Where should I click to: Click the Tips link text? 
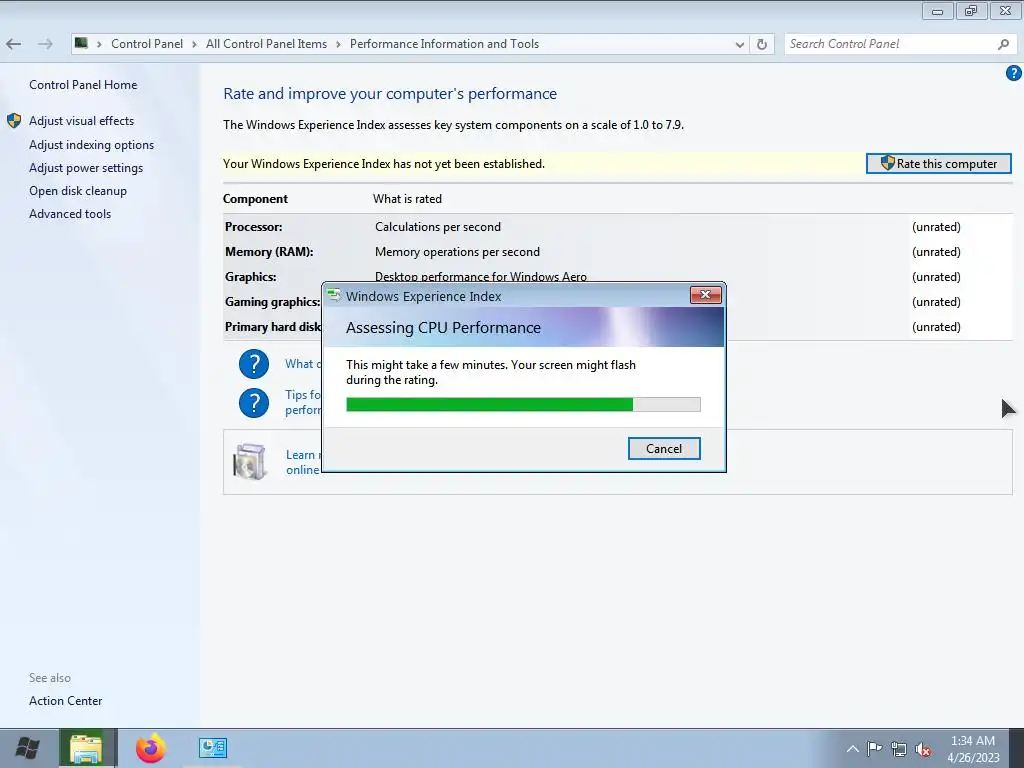303,402
